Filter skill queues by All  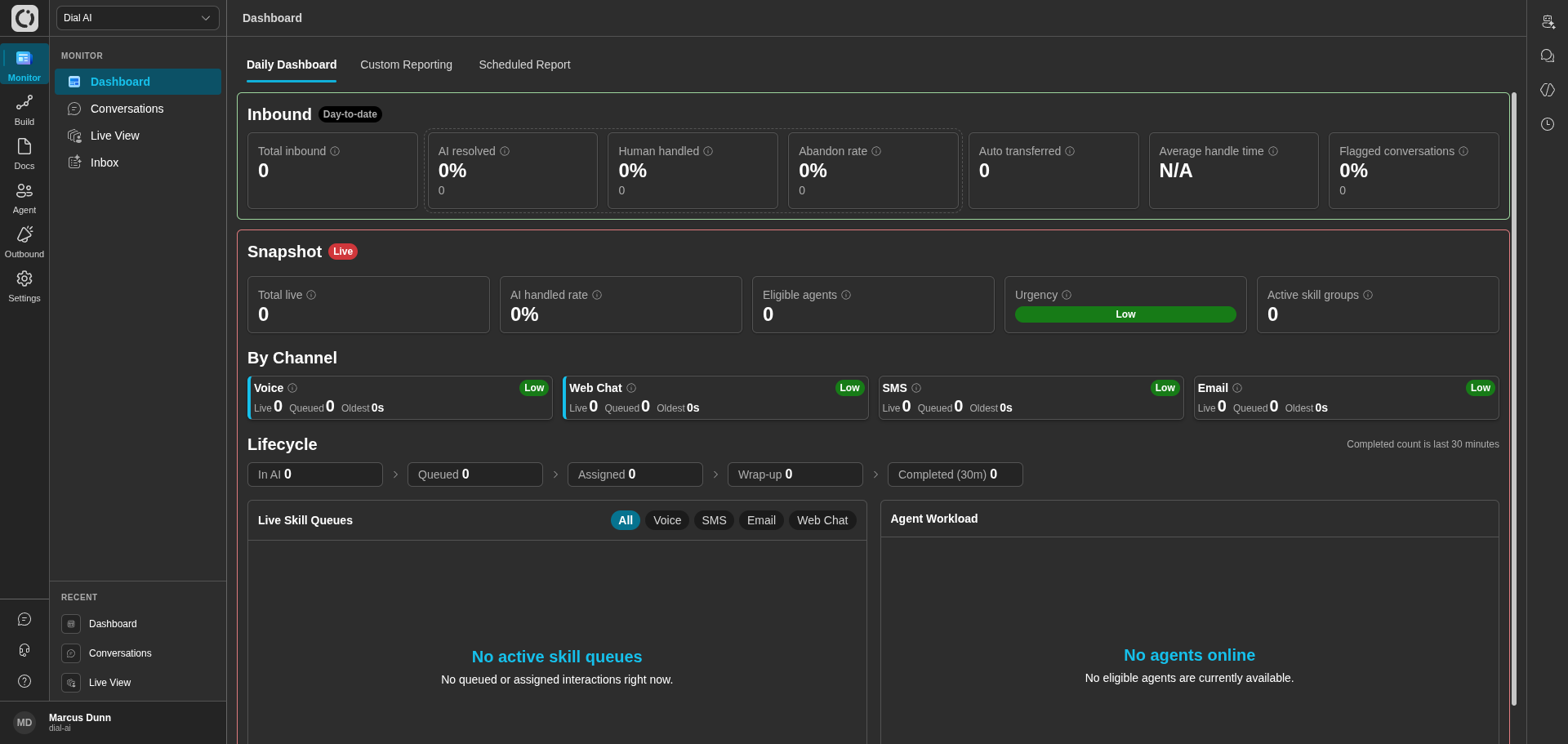626,520
